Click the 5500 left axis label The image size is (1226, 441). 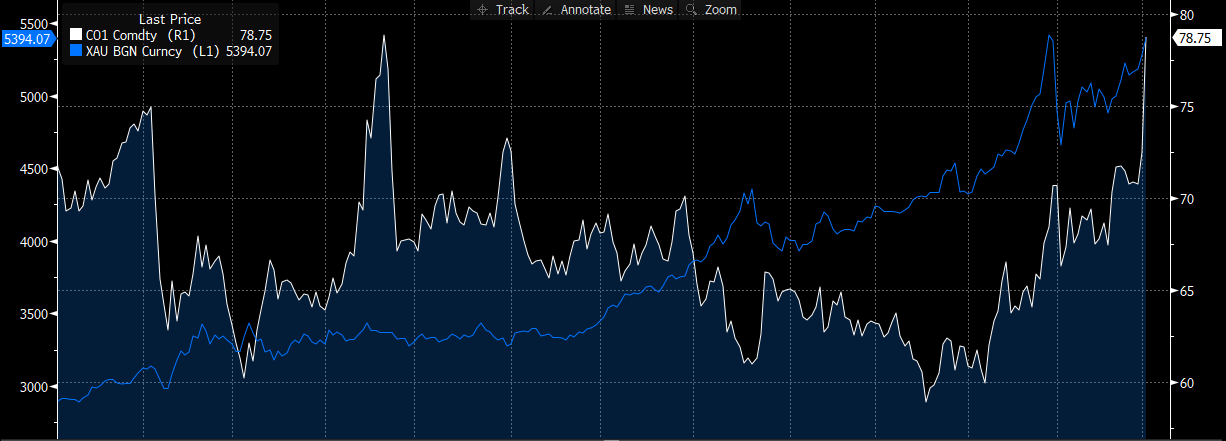click(34, 24)
